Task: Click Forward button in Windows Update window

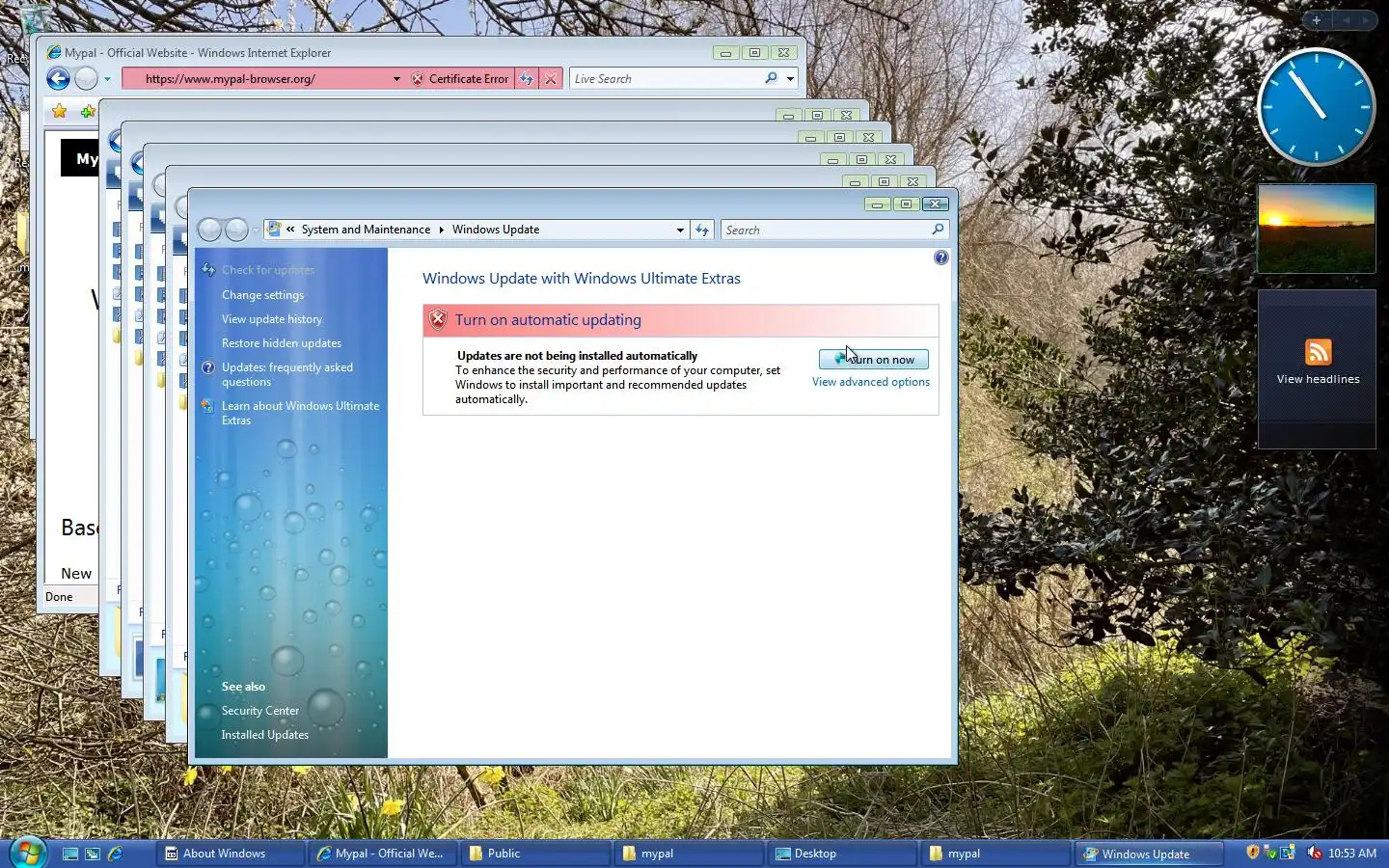Action: [x=236, y=230]
